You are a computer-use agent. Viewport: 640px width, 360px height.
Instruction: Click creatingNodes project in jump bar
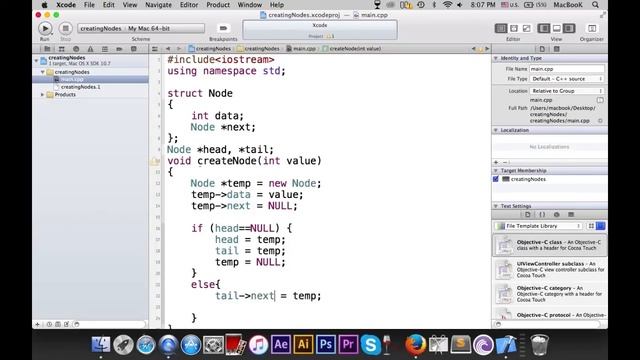click(210, 49)
